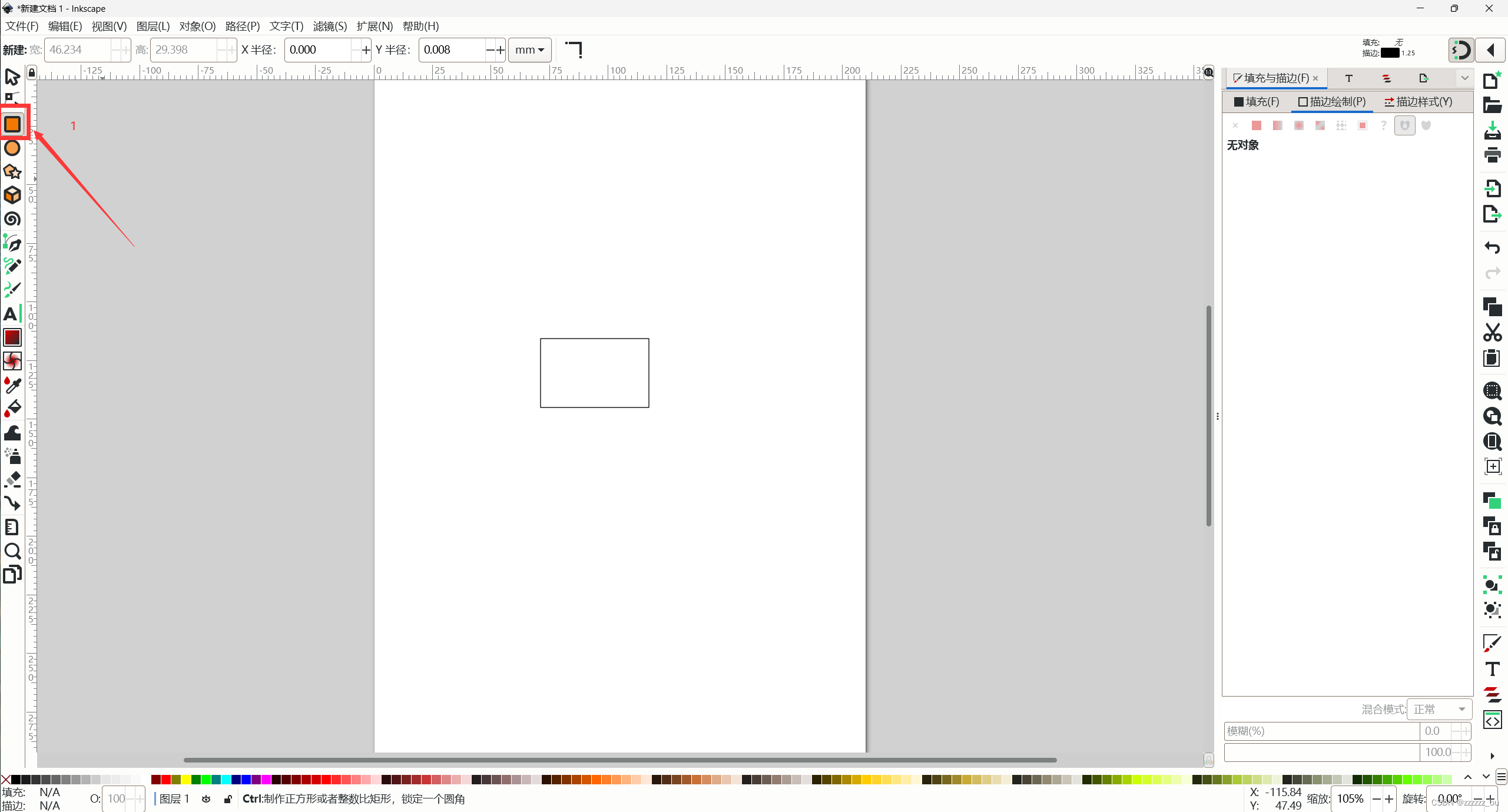Select the Zoom magnifier tool

click(x=12, y=551)
